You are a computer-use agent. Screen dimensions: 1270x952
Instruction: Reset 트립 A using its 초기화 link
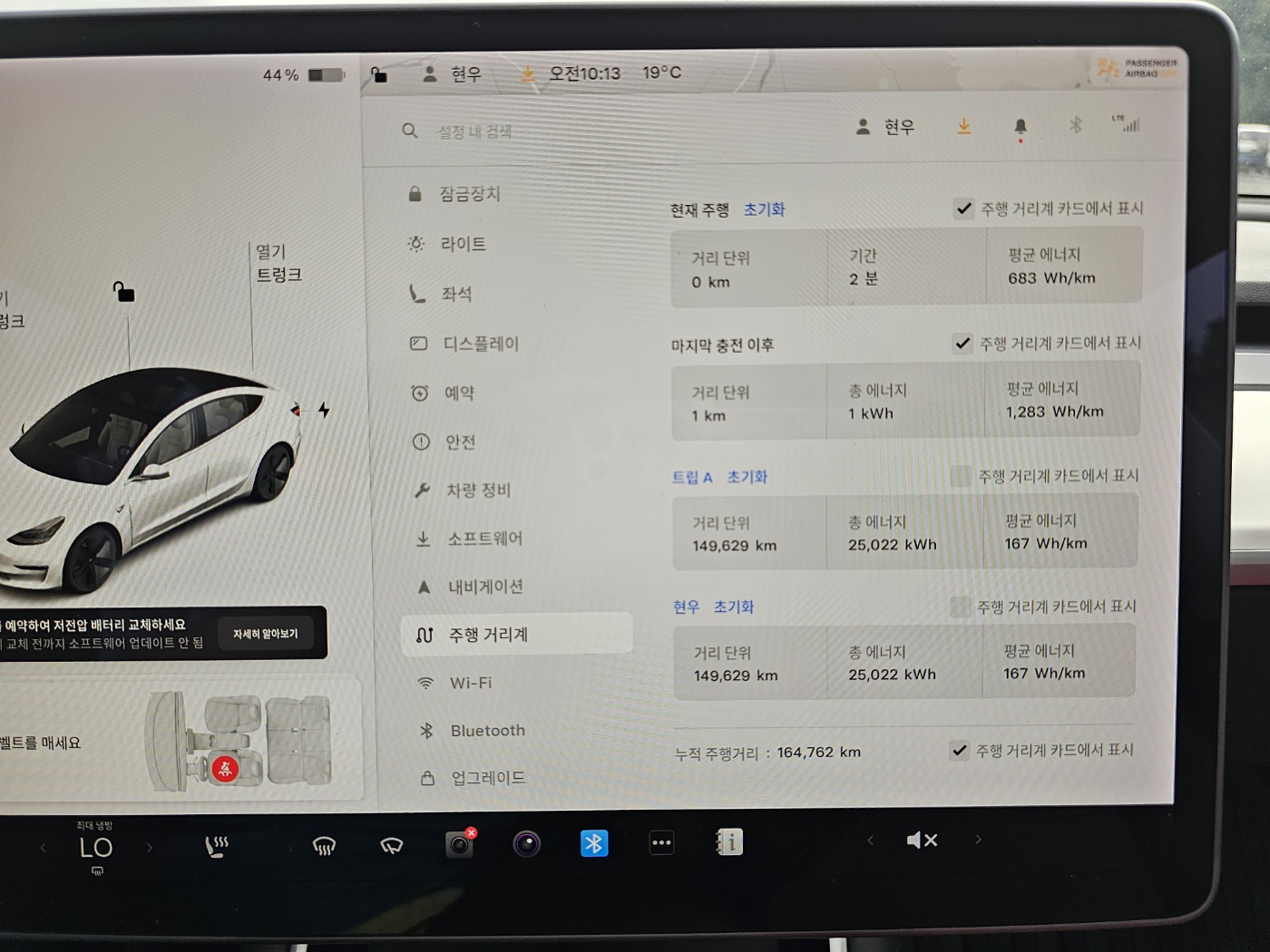click(747, 477)
